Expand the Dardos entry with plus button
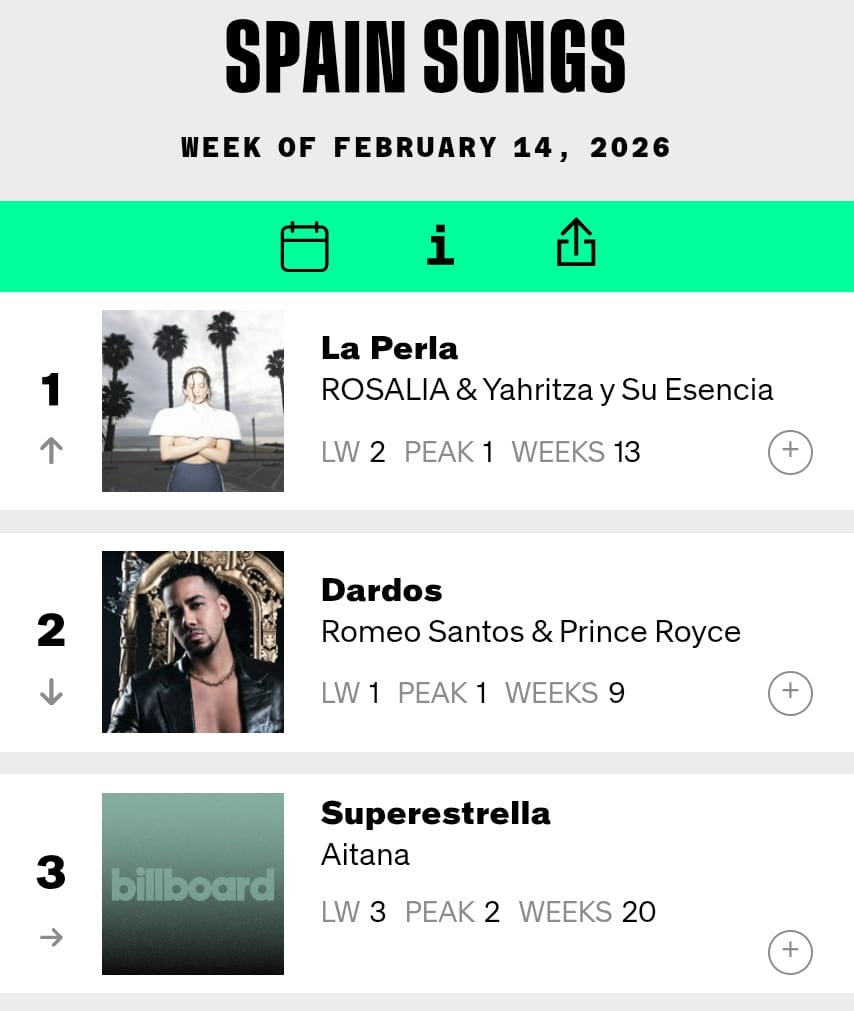Viewport: 854px width, 1011px height. (x=790, y=693)
